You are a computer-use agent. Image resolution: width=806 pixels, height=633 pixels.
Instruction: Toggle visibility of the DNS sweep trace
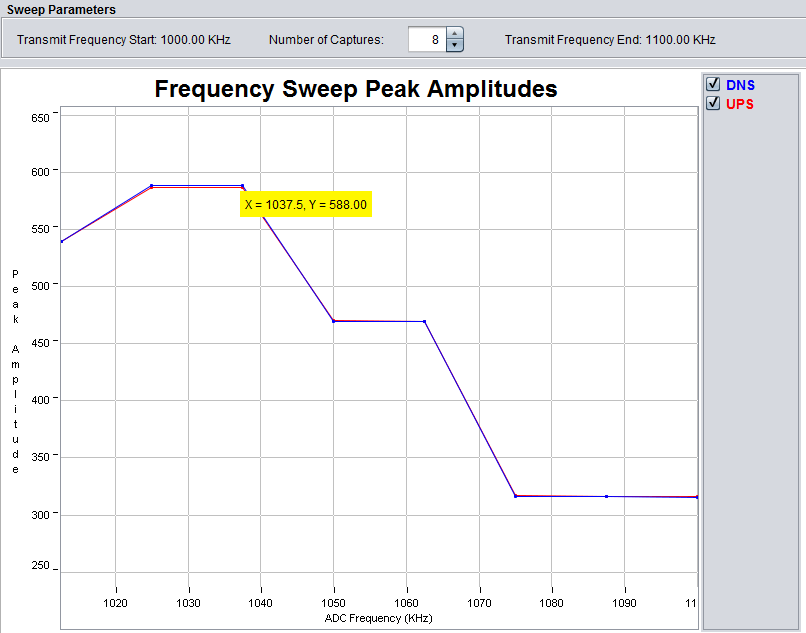(713, 84)
